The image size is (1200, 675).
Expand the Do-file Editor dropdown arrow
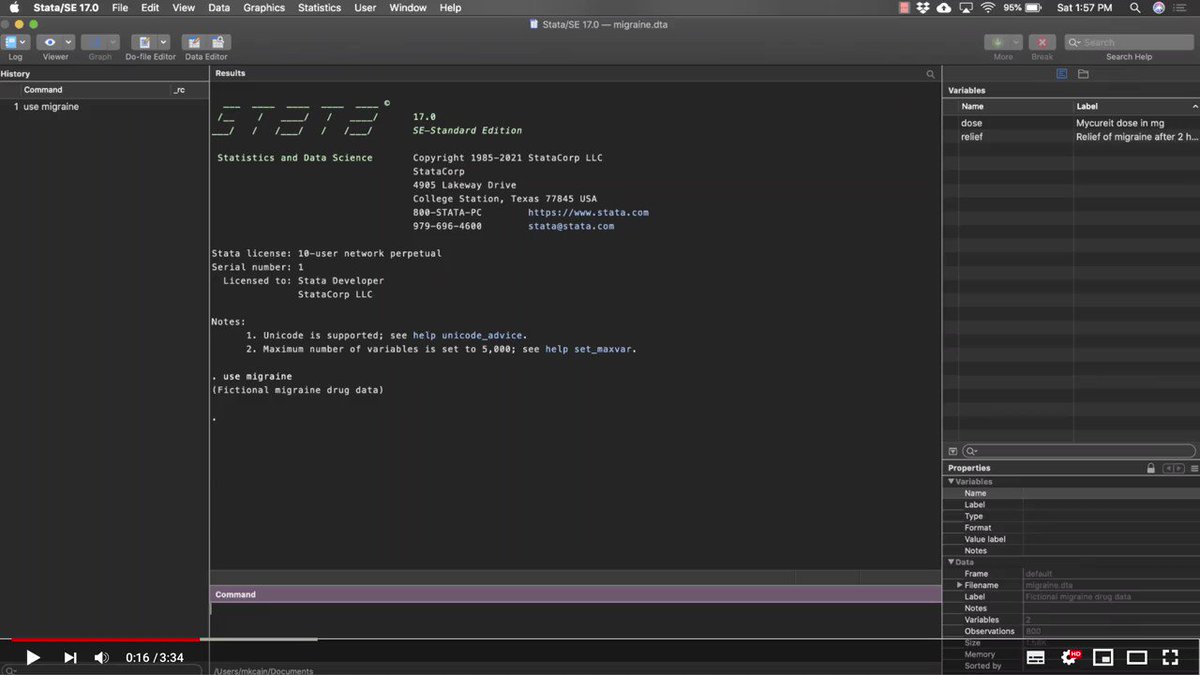point(163,42)
